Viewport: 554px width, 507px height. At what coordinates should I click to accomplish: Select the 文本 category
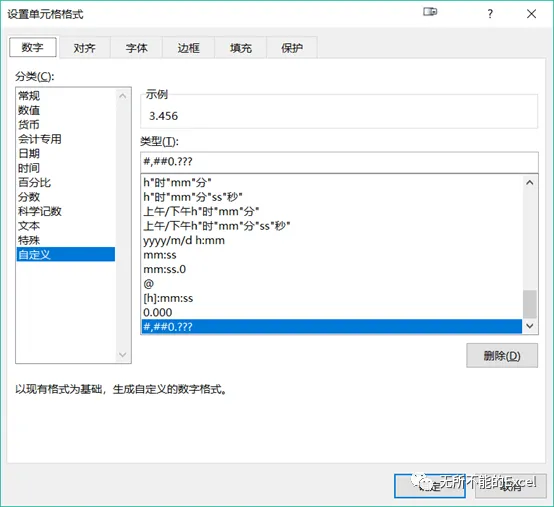[x=66, y=226]
